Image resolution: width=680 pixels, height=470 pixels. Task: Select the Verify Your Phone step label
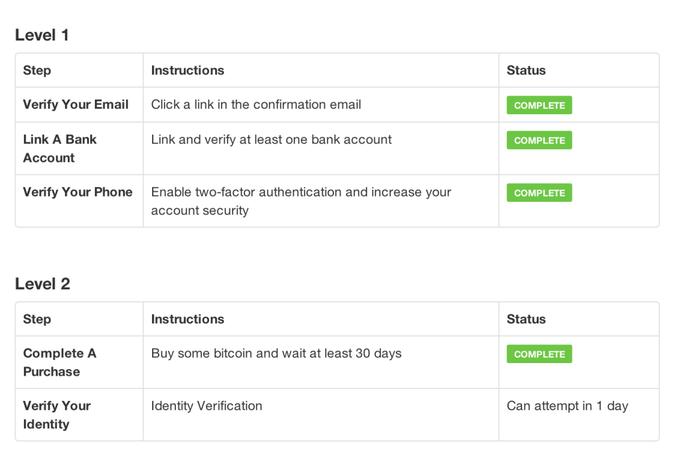tap(78, 192)
